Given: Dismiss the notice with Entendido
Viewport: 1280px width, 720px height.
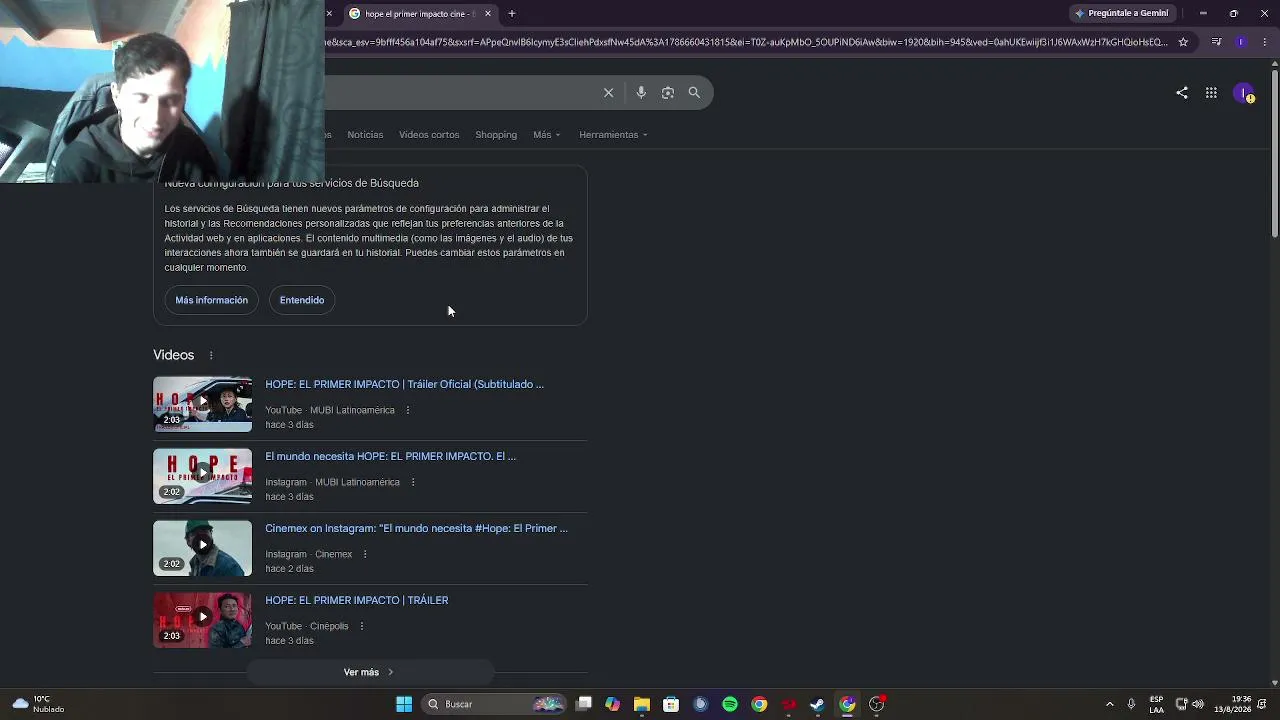Looking at the screenshot, I should tap(302, 300).
